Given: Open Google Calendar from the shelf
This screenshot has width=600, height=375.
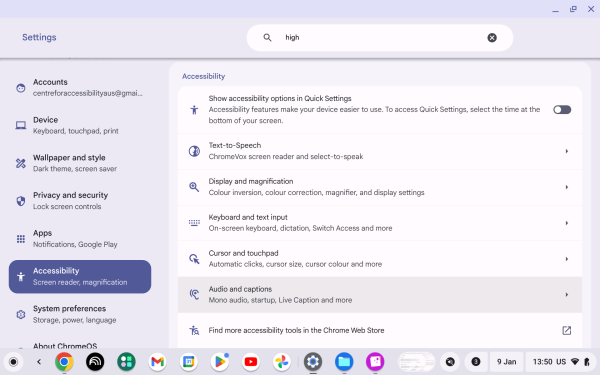Looking at the screenshot, I should click(188, 362).
